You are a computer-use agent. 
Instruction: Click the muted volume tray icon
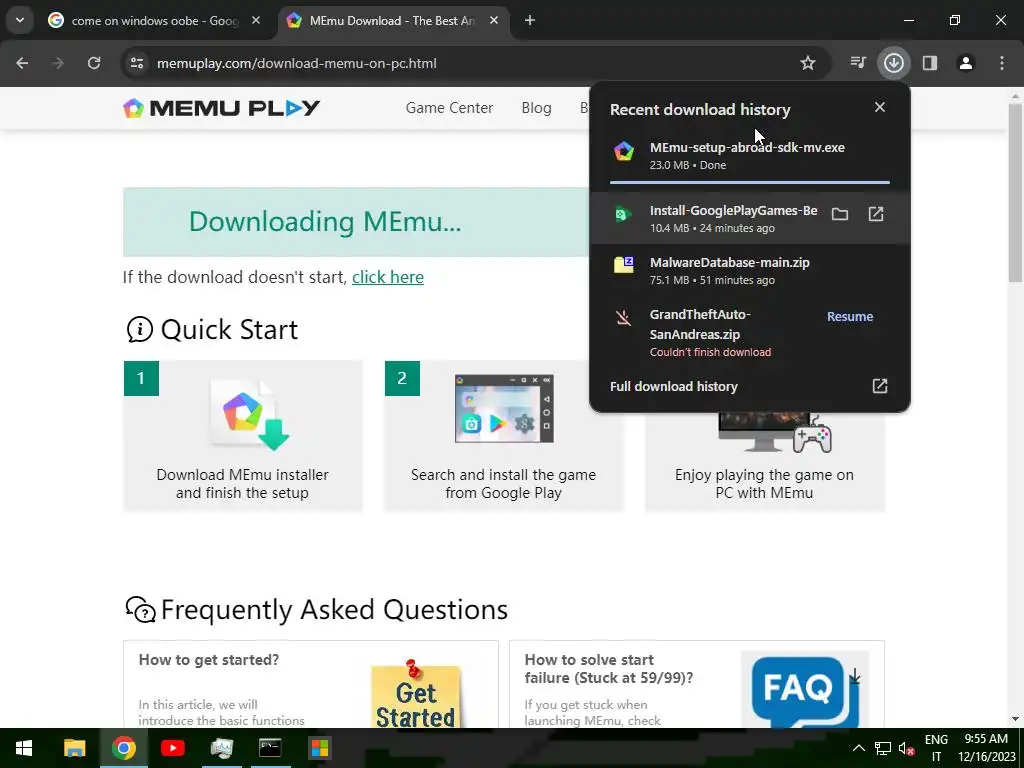906,748
